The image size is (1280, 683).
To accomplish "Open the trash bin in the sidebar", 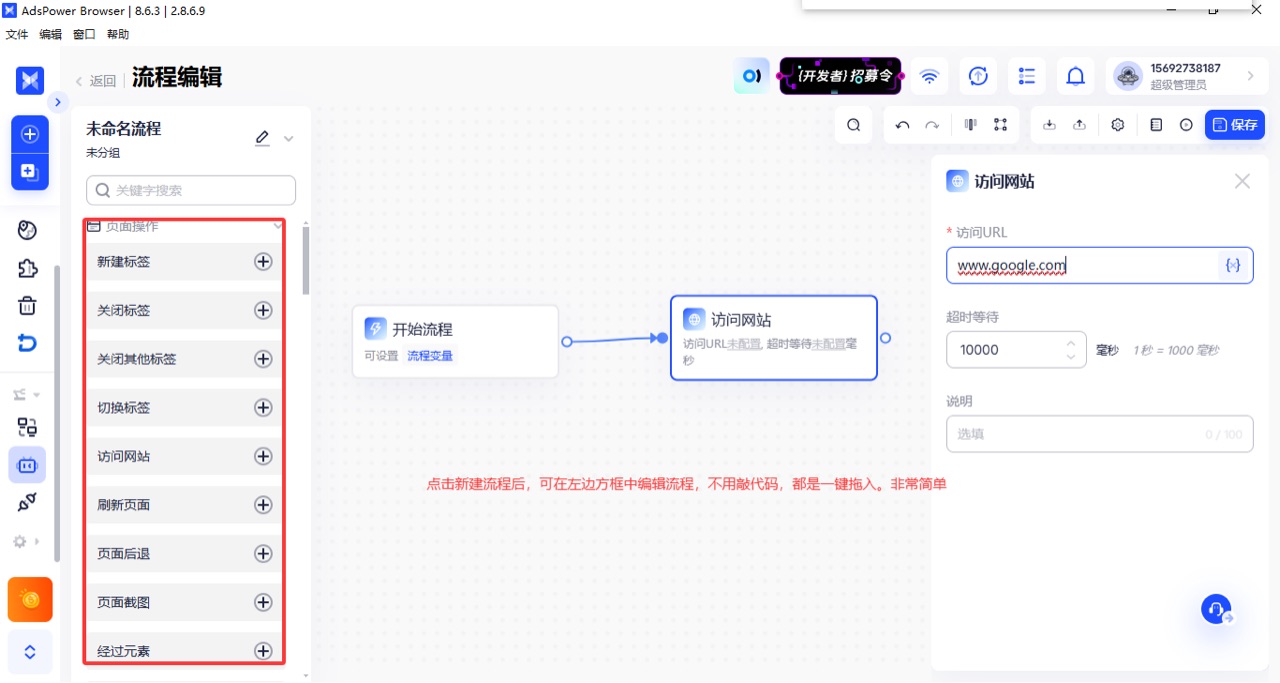I will coord(28,306).
